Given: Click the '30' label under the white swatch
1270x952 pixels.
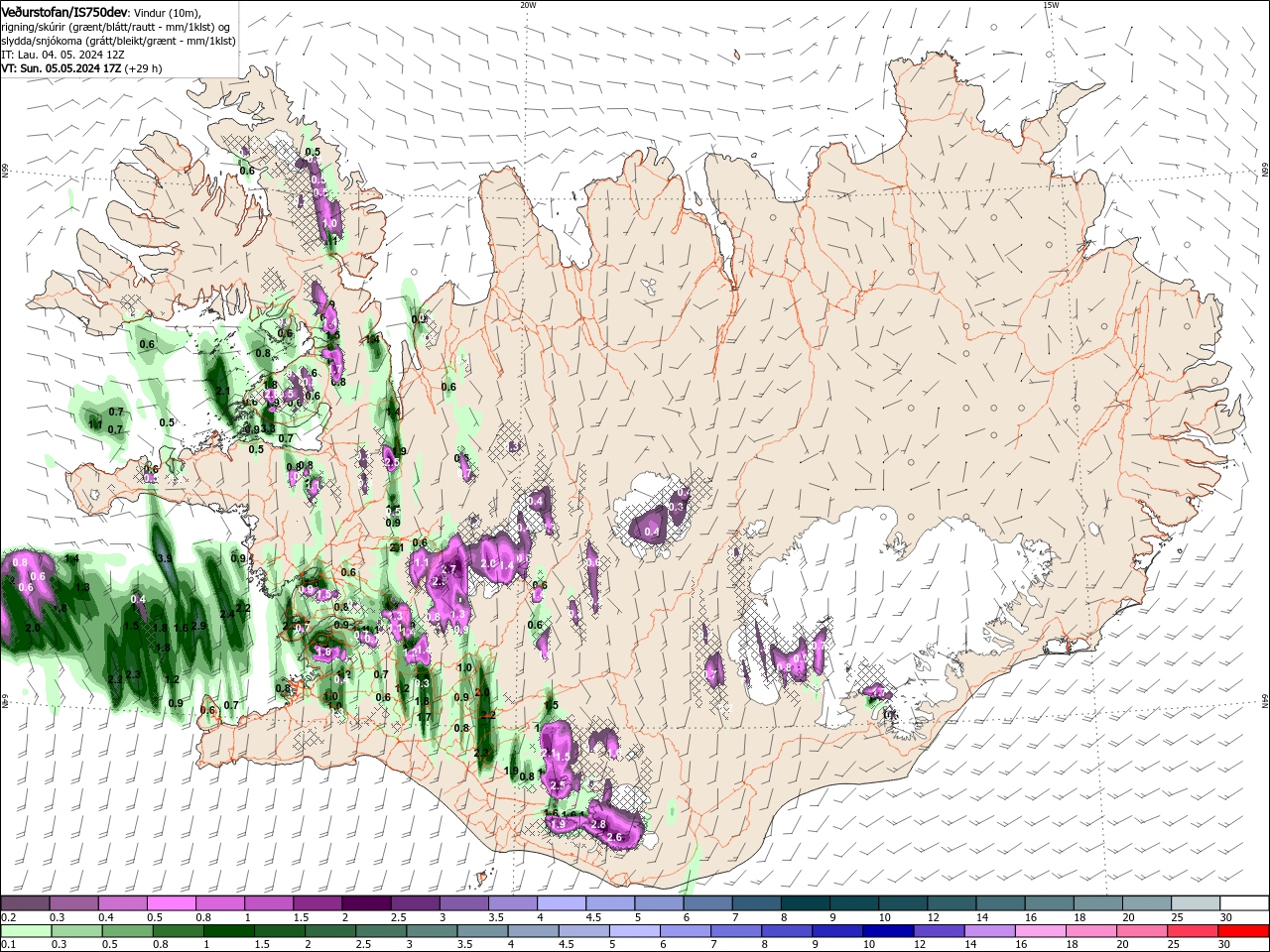Looking at the screenshot, I should (x=1226, y=917).
